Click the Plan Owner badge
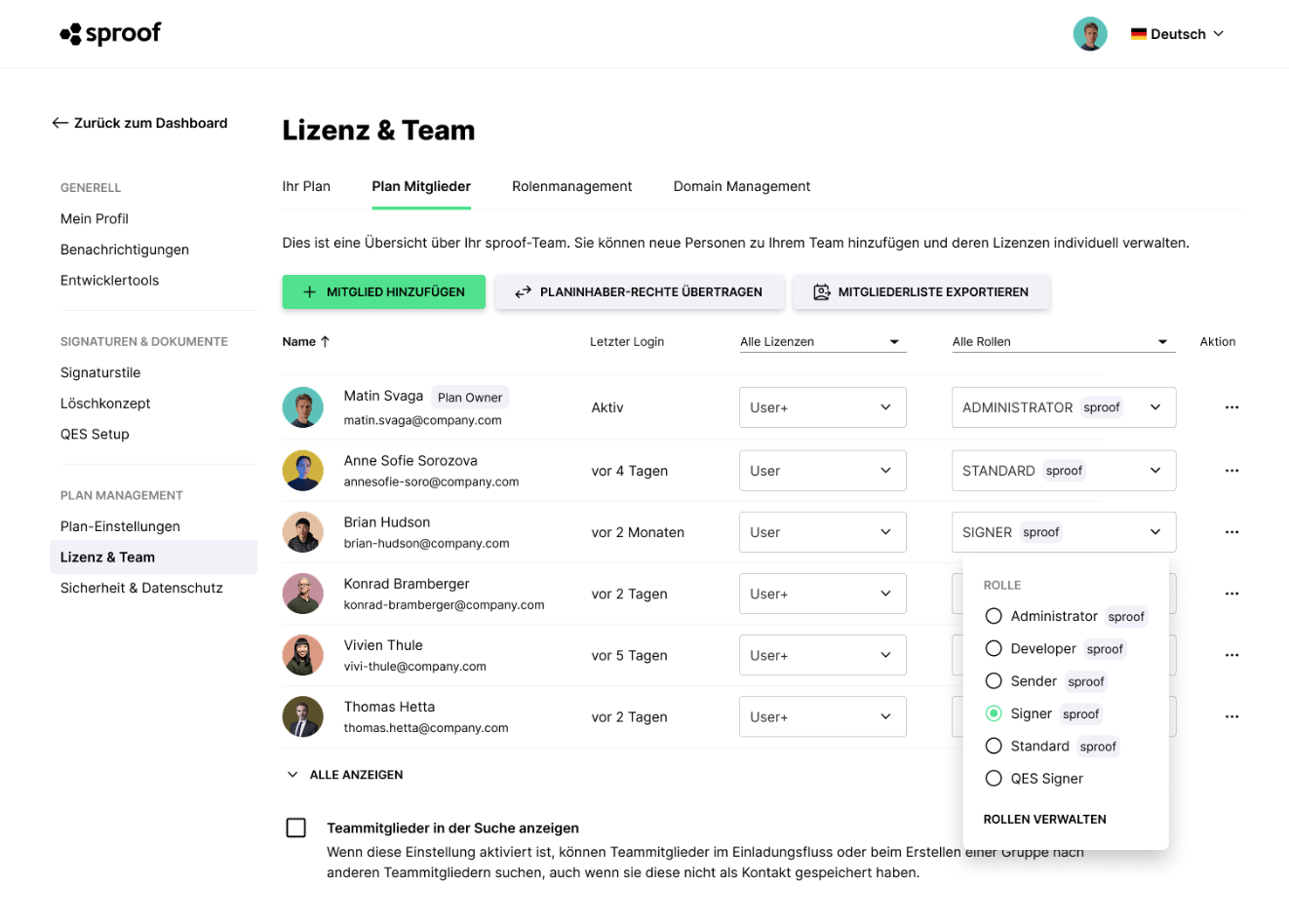 [470, 398]
